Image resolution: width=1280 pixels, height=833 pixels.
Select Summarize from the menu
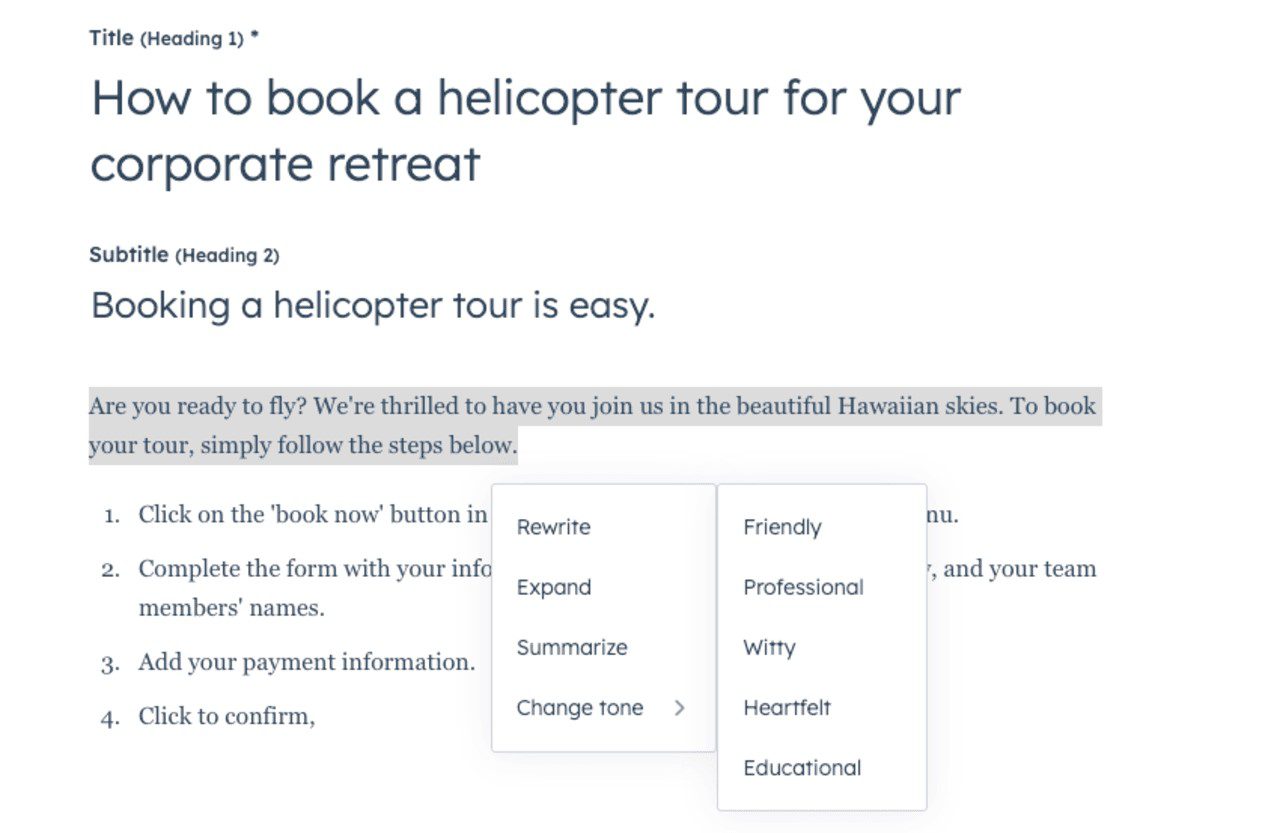coord(572,647)
